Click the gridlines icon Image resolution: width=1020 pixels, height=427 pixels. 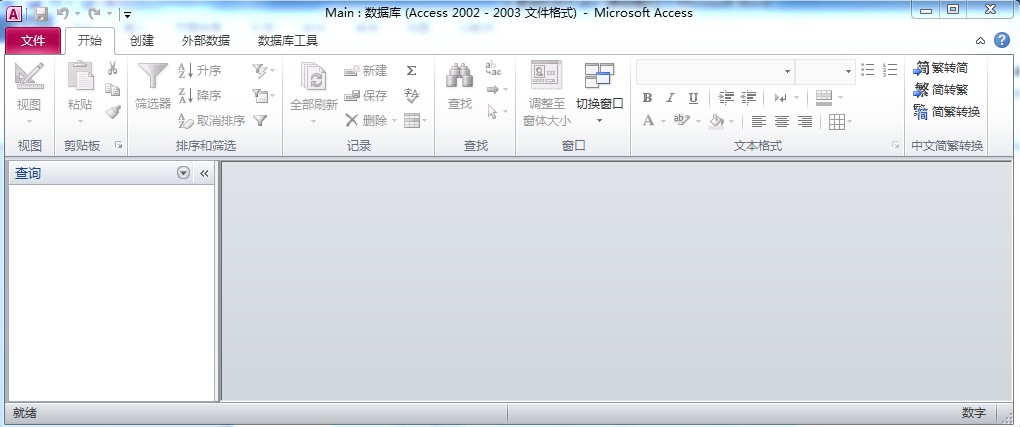[837, 122]
